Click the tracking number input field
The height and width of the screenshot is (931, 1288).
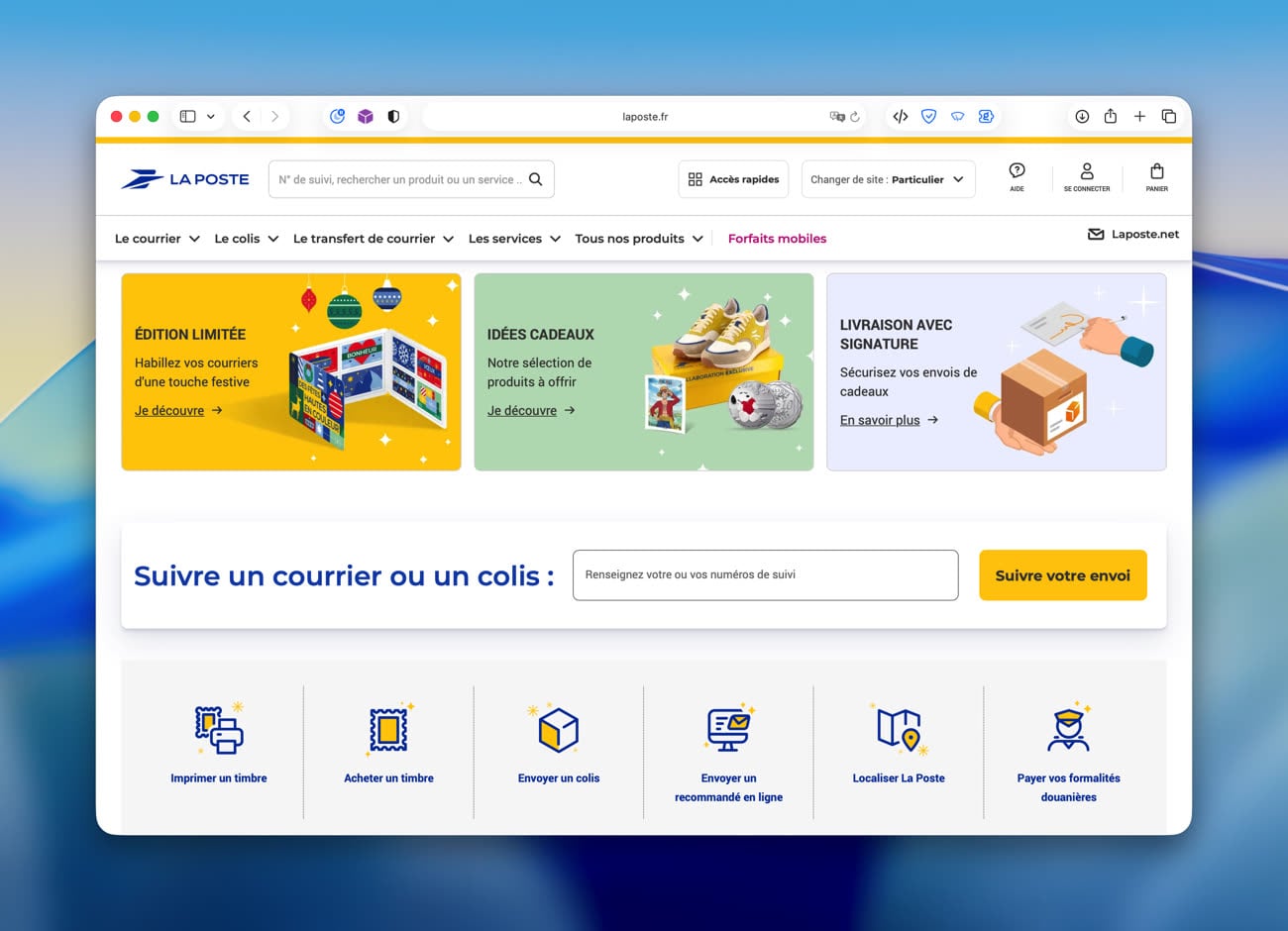tap(765, 575)
